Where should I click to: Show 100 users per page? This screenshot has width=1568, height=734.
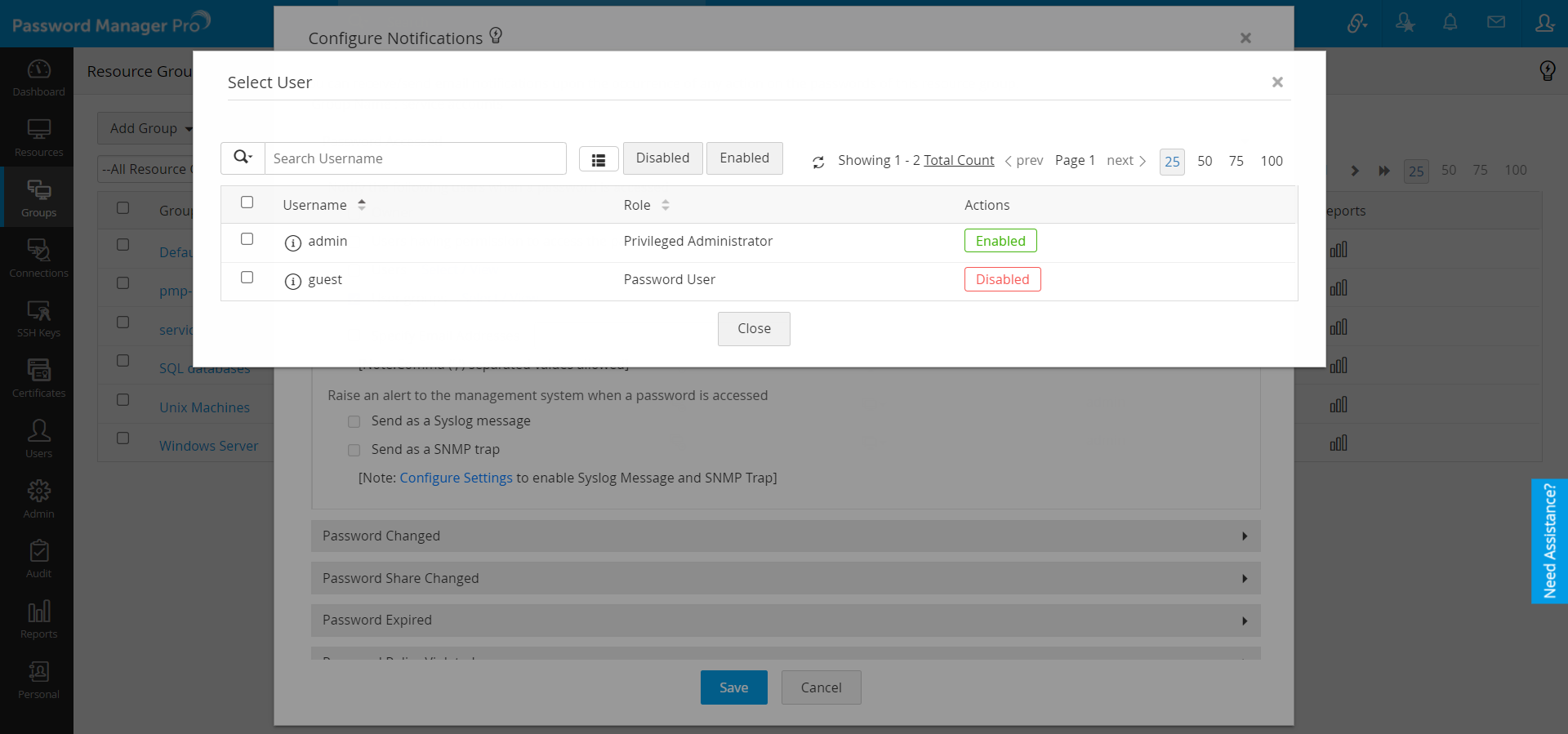click(x=1272, y=162)
